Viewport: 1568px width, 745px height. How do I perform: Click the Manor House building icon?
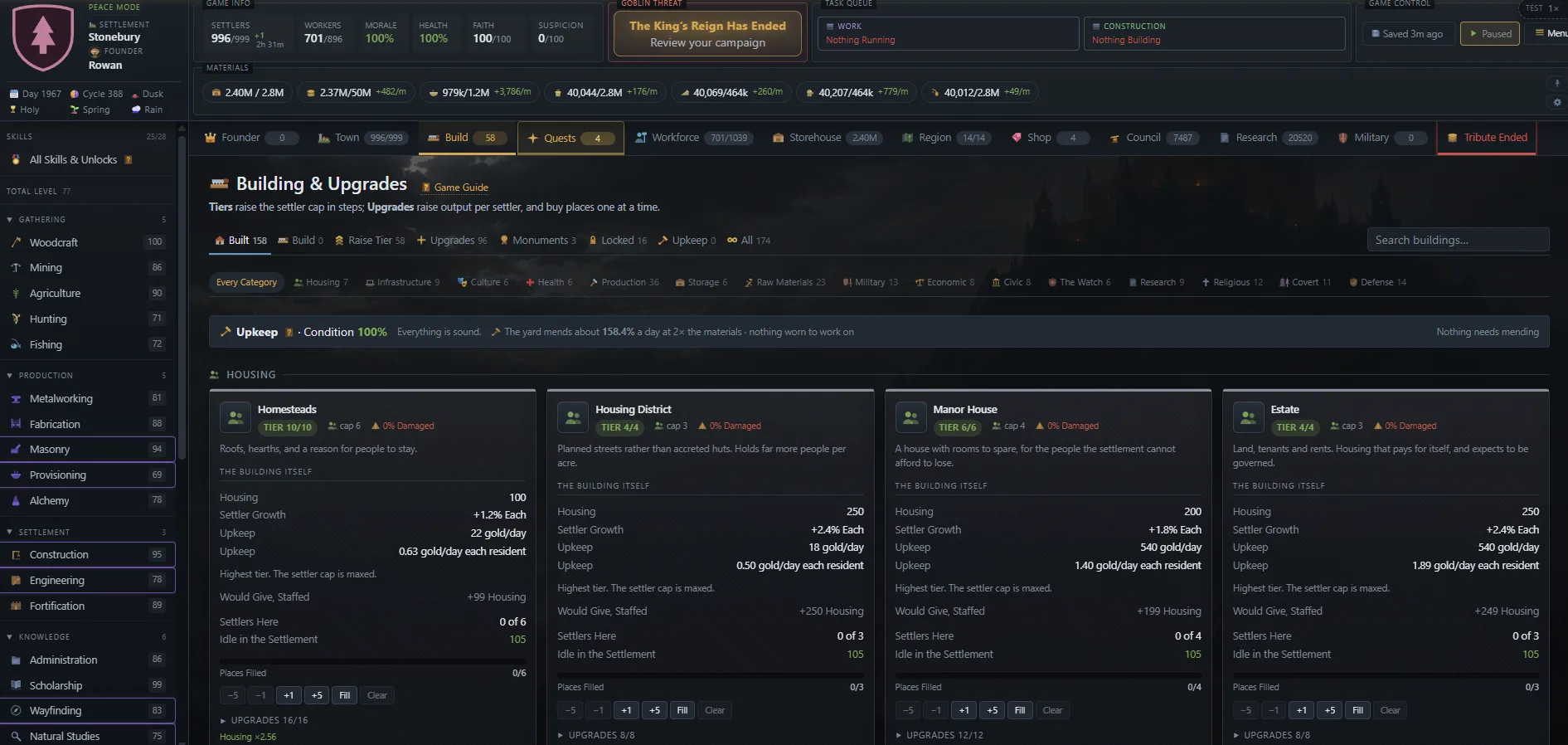click(x=910, y=417)
